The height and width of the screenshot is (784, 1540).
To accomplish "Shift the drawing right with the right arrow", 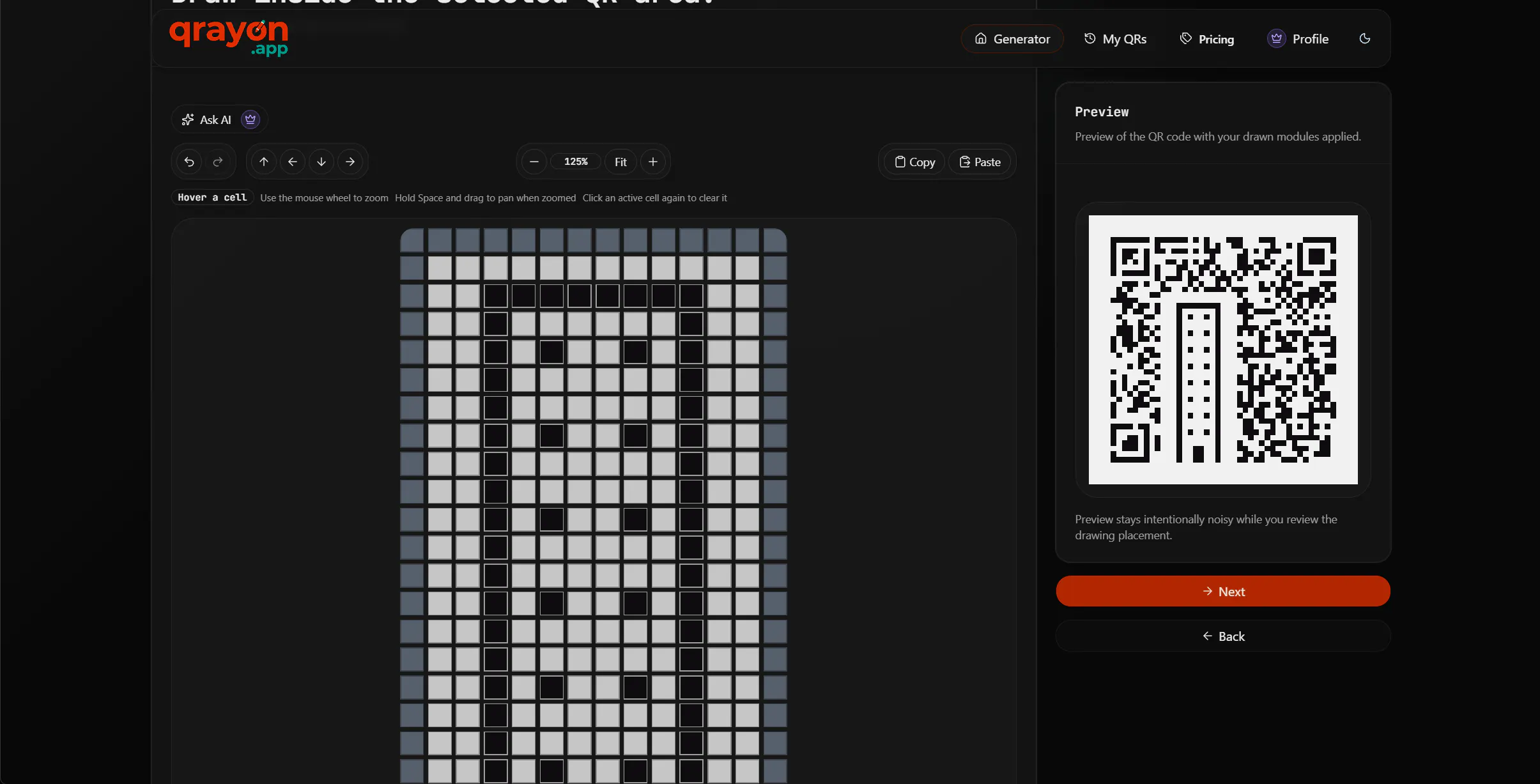I will tap(350, 162).
